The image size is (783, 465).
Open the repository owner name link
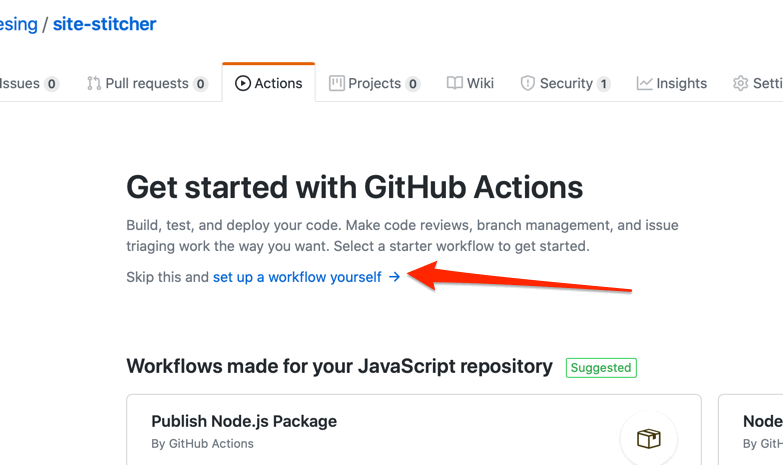pos(18,24)
